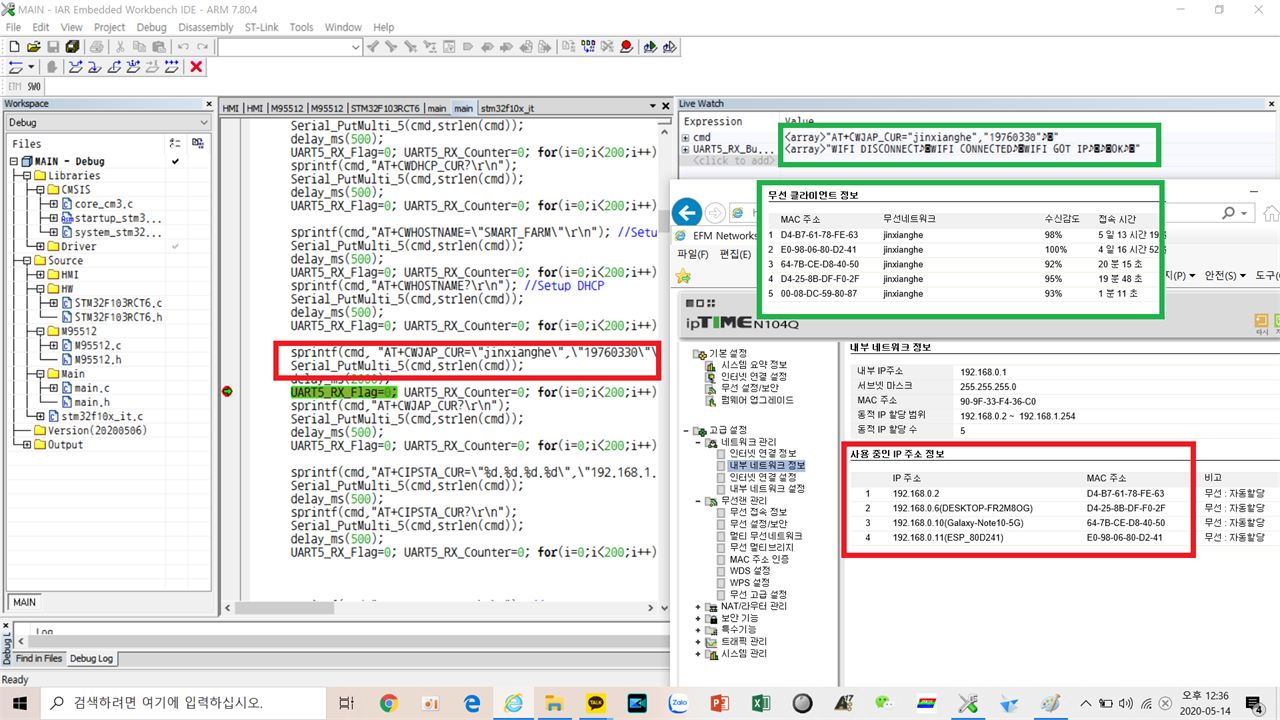This screenshot has width=1280, height=720.
Task: Click the Save All toolbar icon
Action: click(72, 47)
